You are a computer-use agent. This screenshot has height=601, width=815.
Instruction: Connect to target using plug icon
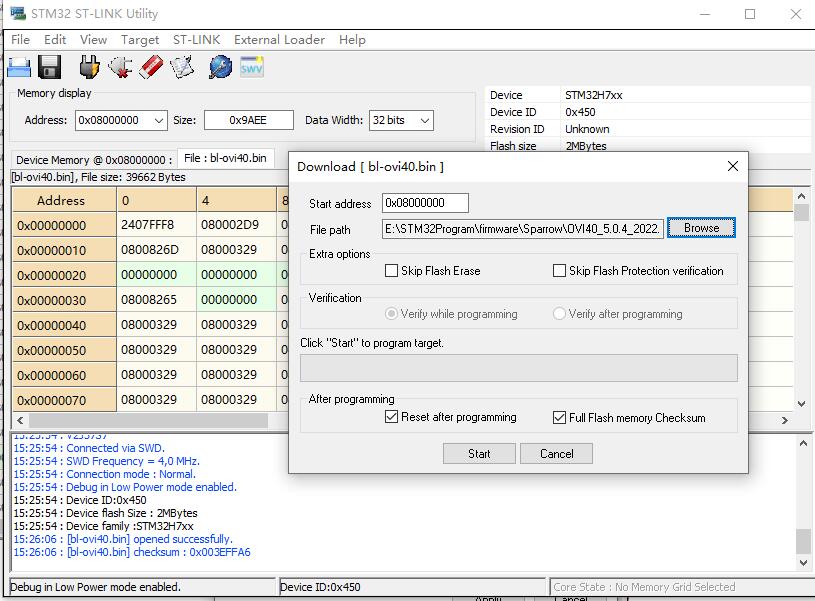[x=89, y=67]
